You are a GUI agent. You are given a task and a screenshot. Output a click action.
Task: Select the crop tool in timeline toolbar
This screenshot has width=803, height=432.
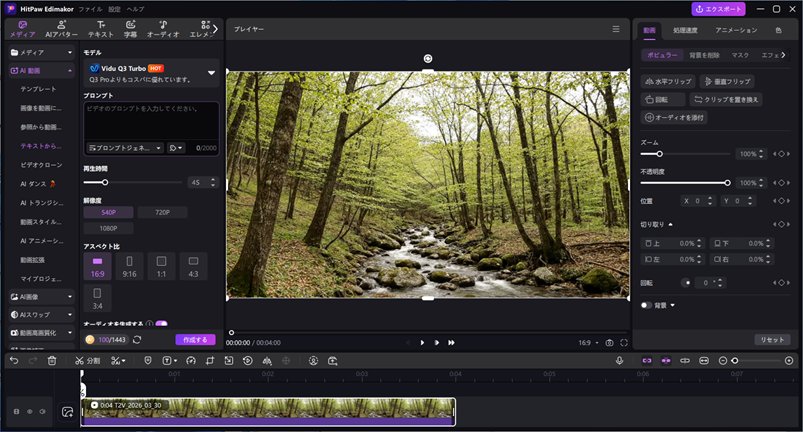(x=210, y=361)
